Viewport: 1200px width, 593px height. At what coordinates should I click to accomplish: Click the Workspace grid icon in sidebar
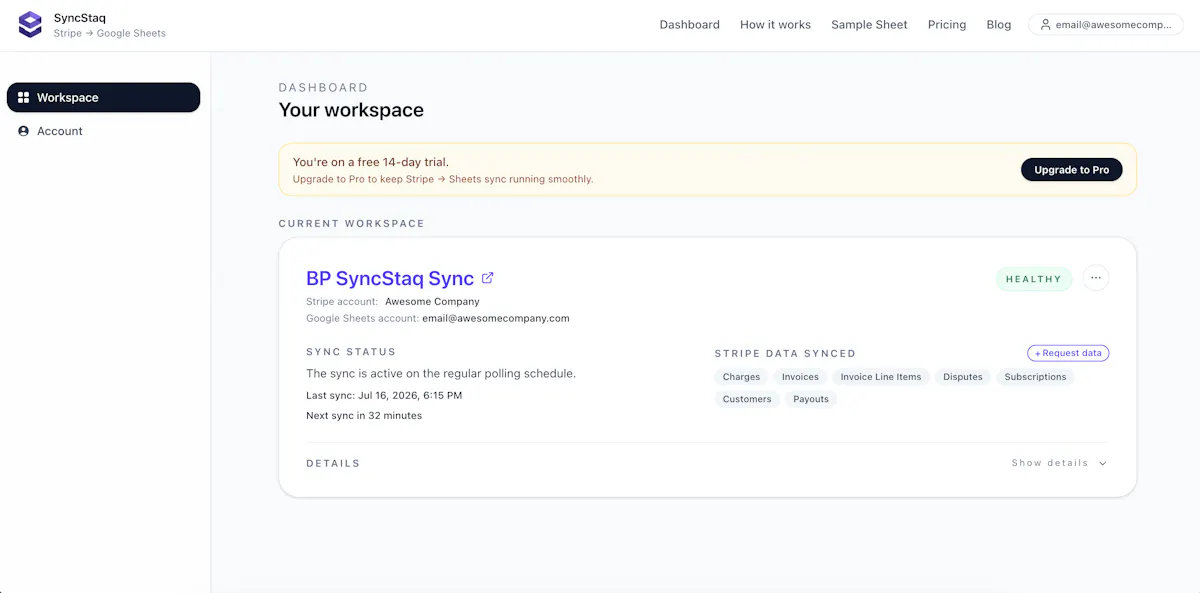24,98
